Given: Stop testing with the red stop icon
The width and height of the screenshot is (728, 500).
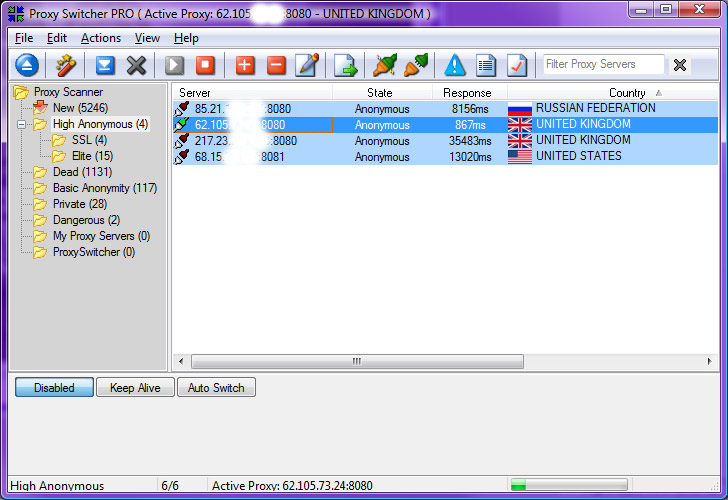Looking at the screenshot, I should pyautogui.click(x=205, y=65).
